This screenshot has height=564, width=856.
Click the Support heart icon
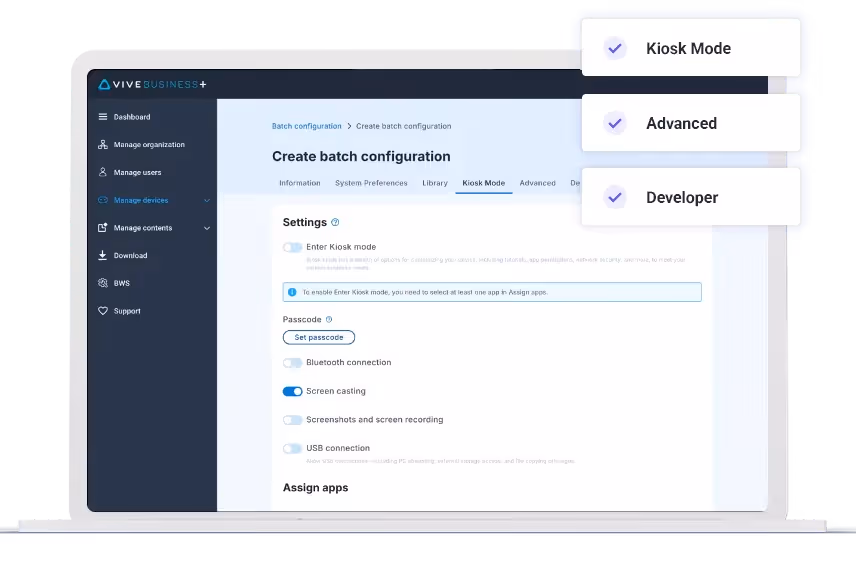103,311
